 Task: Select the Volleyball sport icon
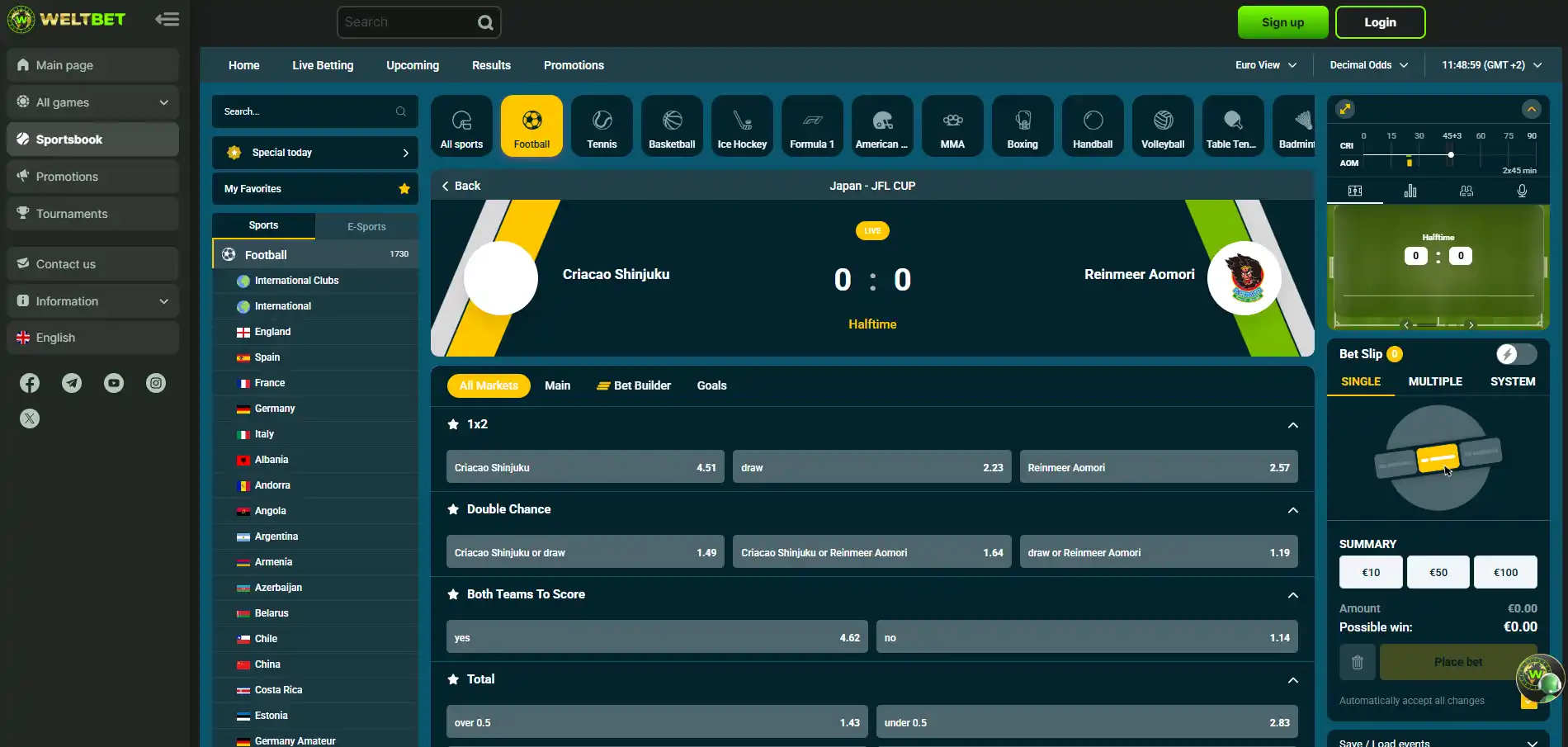(x=1163, y=126)
